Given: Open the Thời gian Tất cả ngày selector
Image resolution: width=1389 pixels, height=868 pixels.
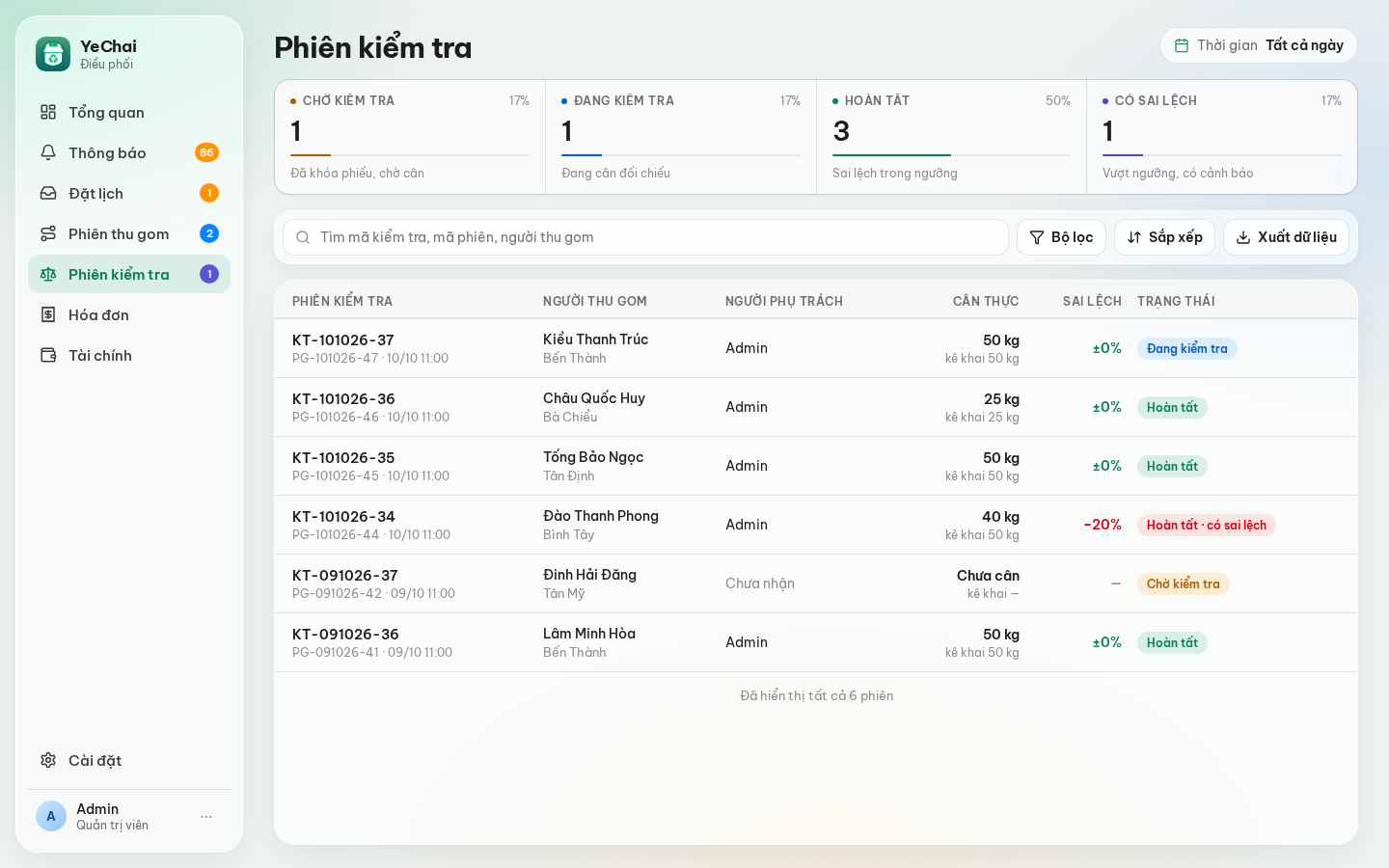Looking at the screenshot, I should 1259,45.
